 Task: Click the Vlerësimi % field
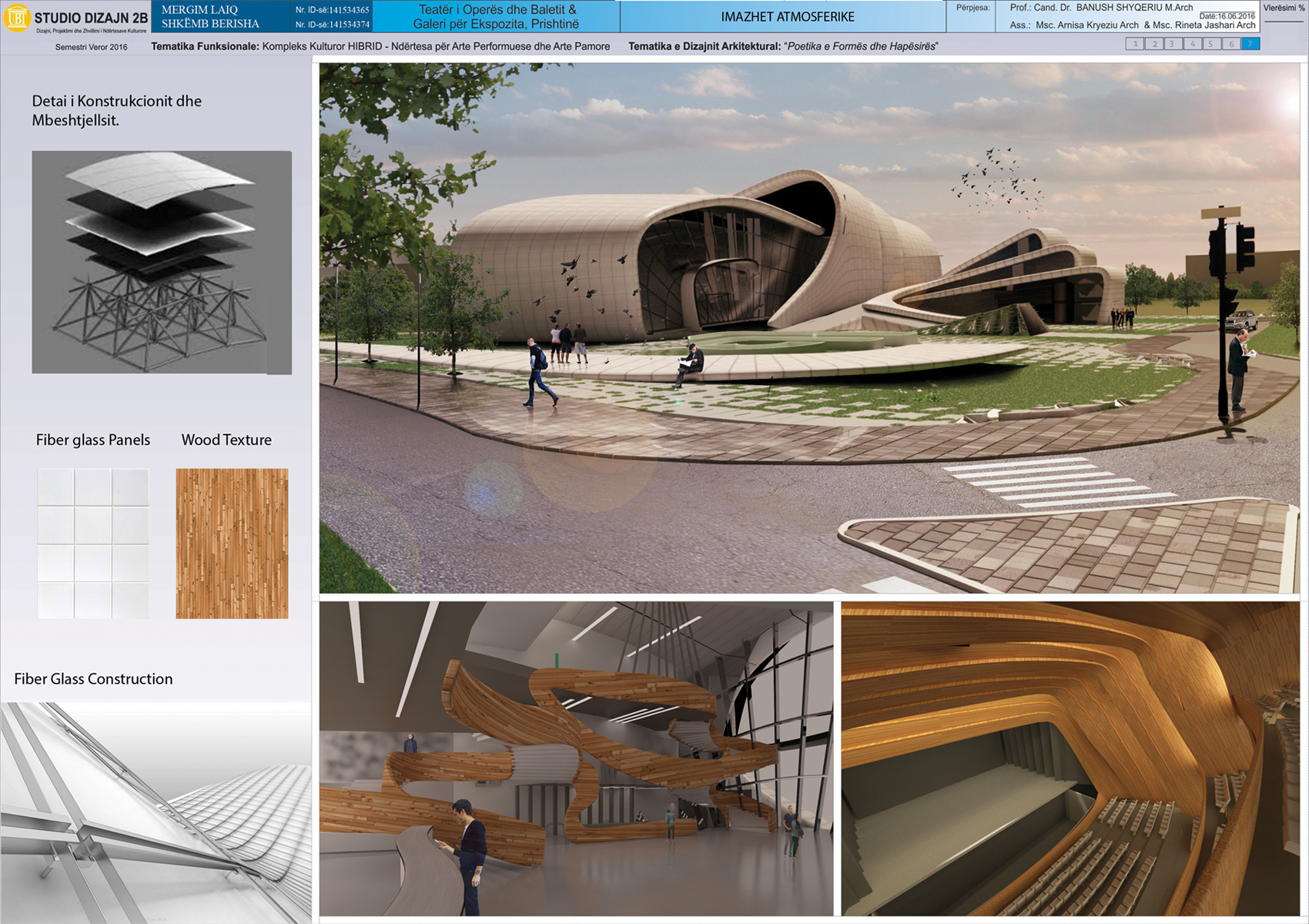[x=1283, y=8]
